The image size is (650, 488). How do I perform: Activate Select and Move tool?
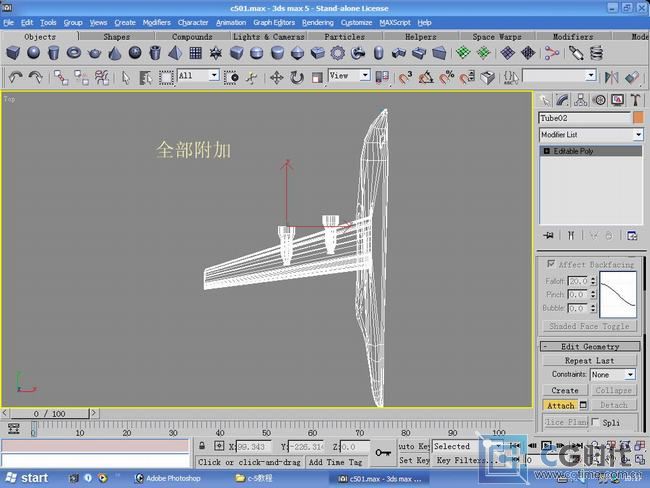pos(276,78)
